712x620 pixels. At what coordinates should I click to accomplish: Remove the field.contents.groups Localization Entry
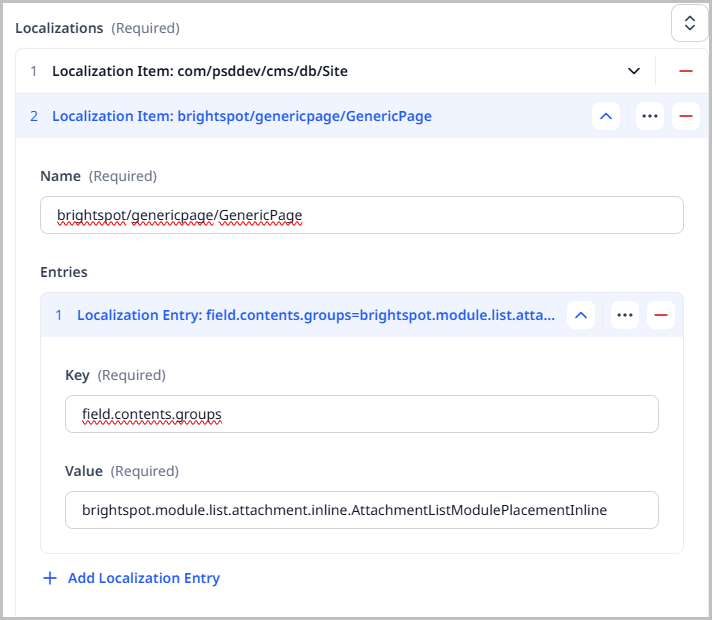661,315
